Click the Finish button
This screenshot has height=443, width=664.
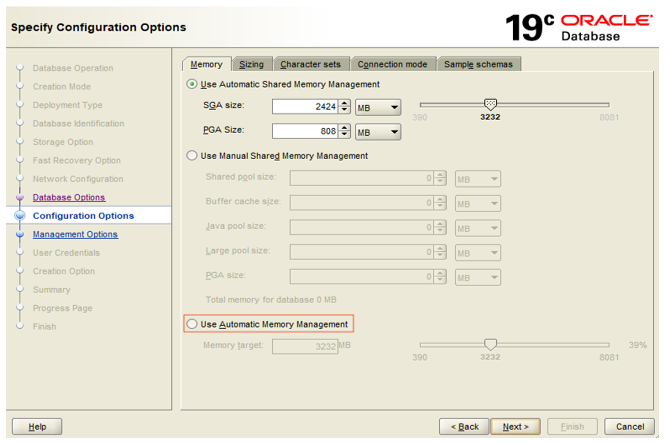tap(572, 426)
